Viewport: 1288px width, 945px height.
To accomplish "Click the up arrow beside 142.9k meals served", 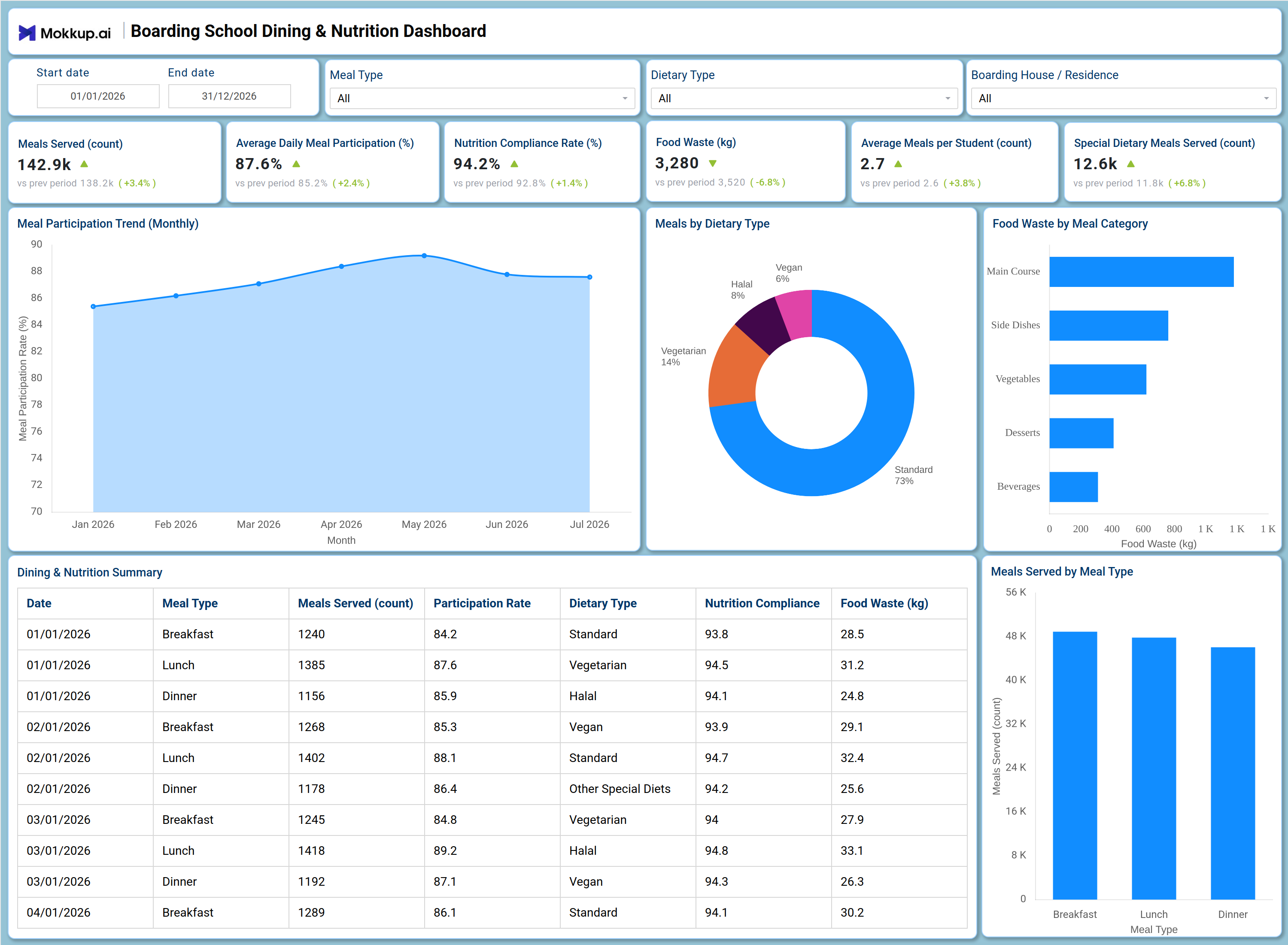I will 84,164.
